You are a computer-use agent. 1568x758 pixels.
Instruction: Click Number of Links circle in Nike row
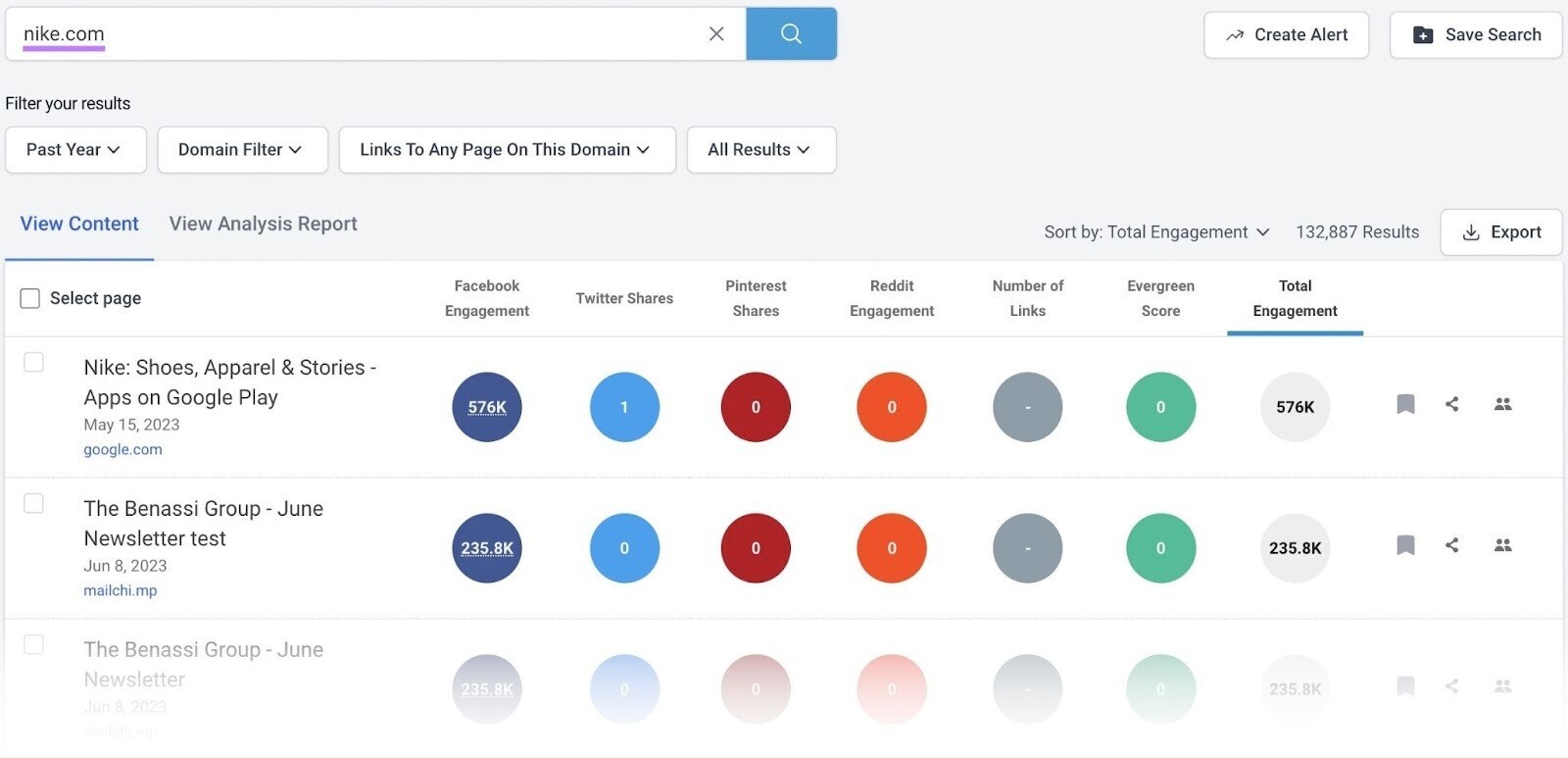pos(1028,407)
